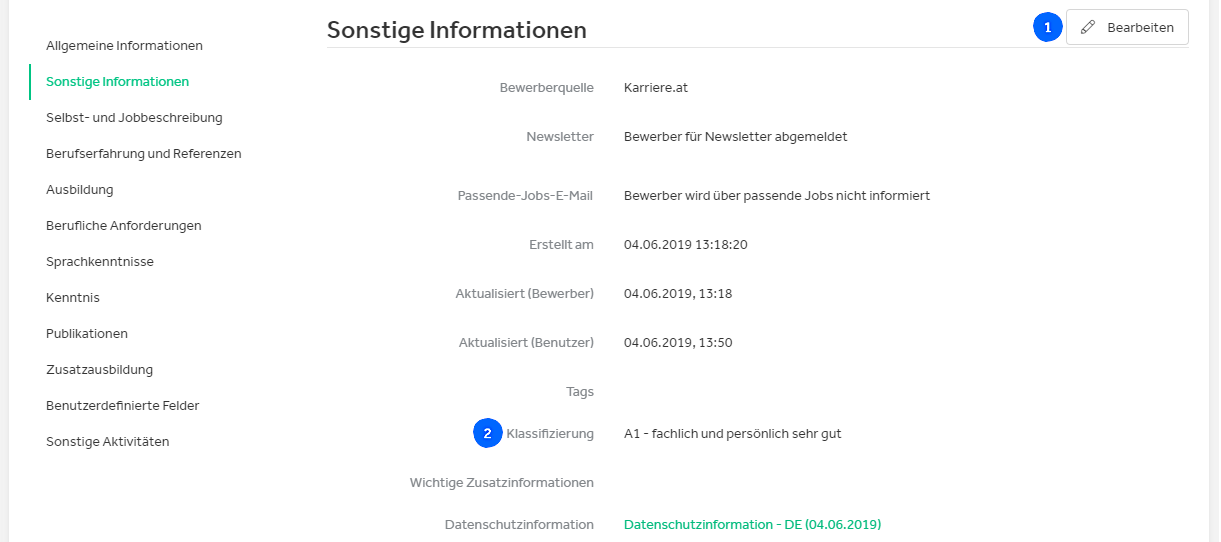Select Sonstige Informationen in sidebar
The width and height of the screenshot is (1221, 542).
(x=117, y=81)
